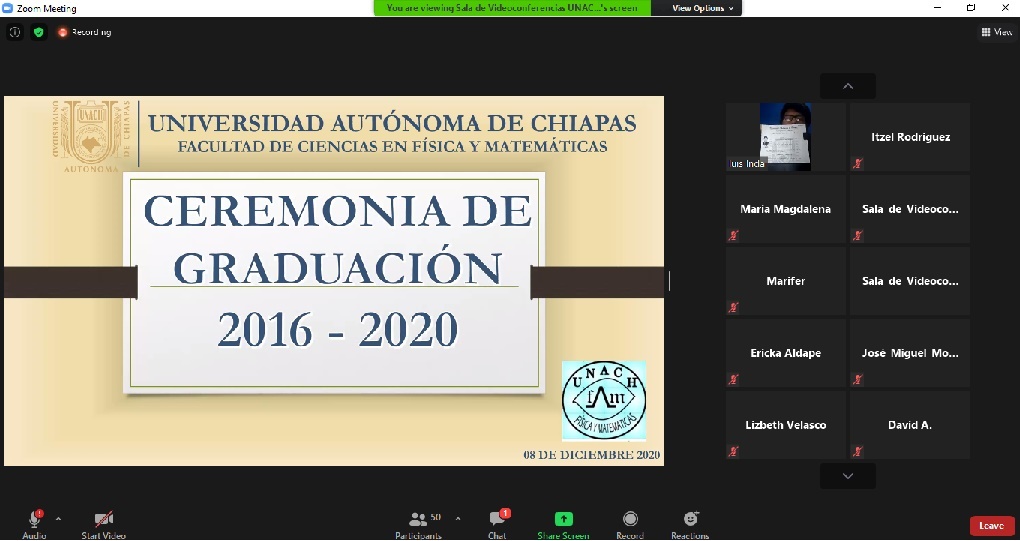Click muted mic icon on Ericka Aldape tile
The height and width of the screenshot is (541, 1020).
[734, 380]
